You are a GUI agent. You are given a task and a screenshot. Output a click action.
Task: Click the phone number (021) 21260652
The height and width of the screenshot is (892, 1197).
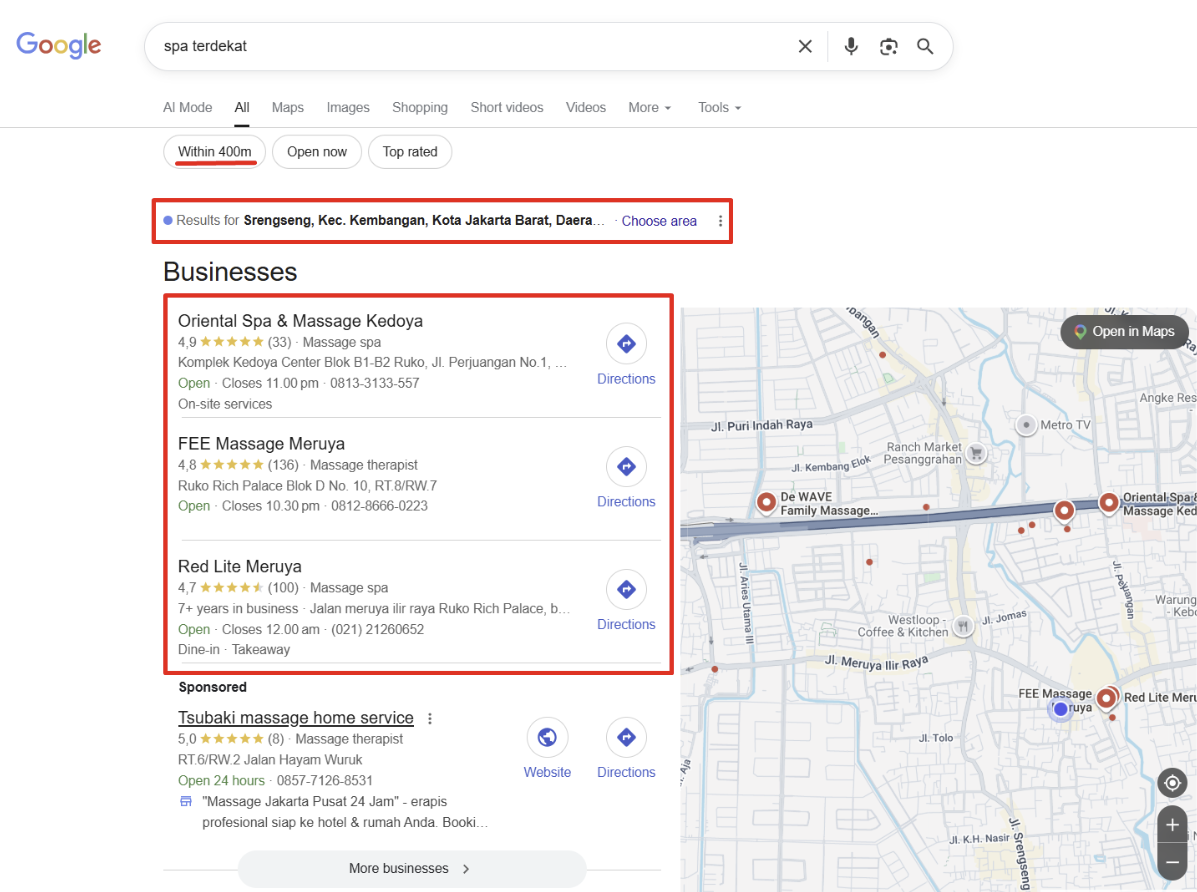tap(378, 629)
